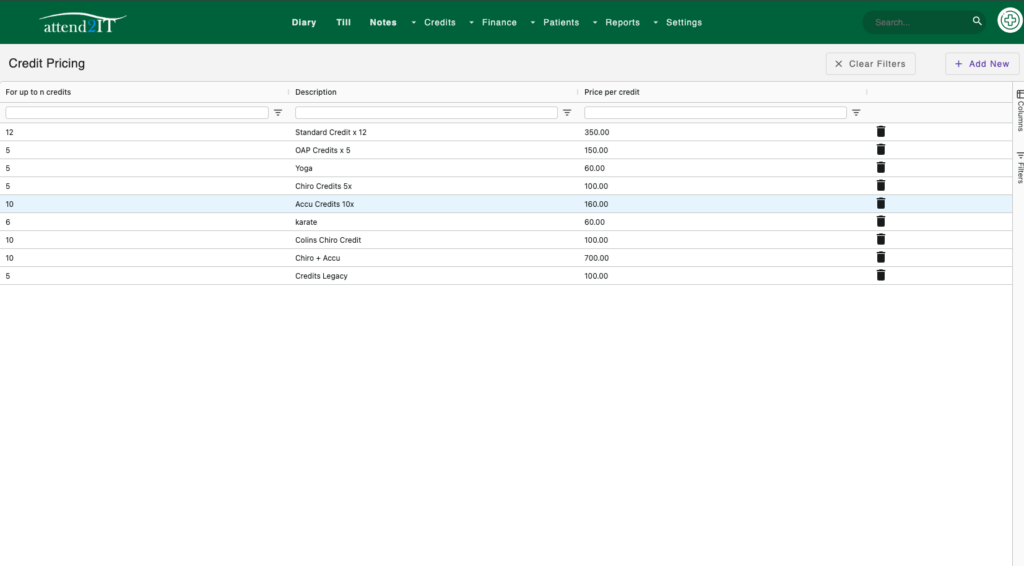Screen dimensions: 1024x566
Task: Focus the Description filter input
Action: click(x=426, y=113)
